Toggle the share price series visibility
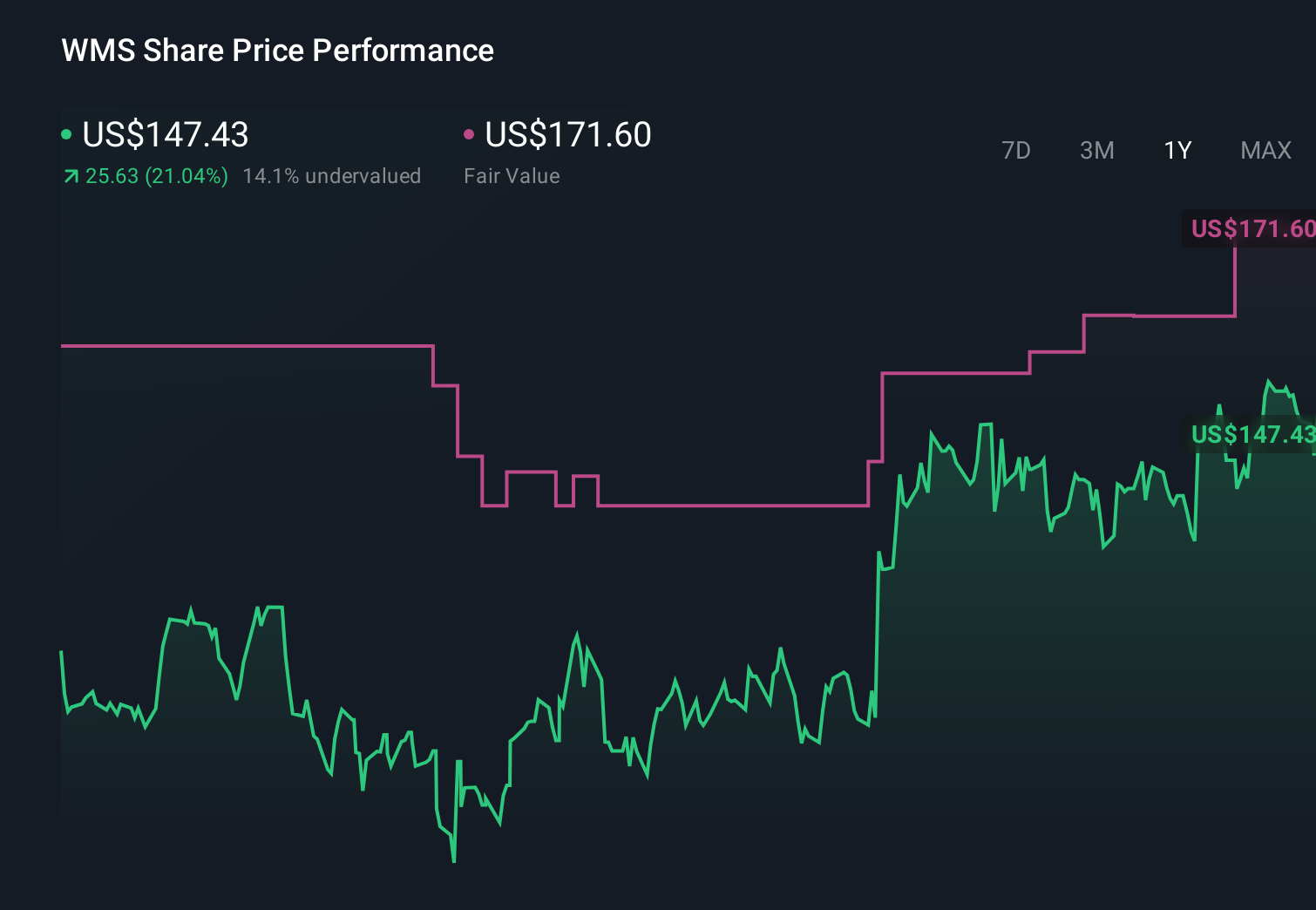This screenshot has height=910, width=1316. pyautogui.click(x=166, y=135)
